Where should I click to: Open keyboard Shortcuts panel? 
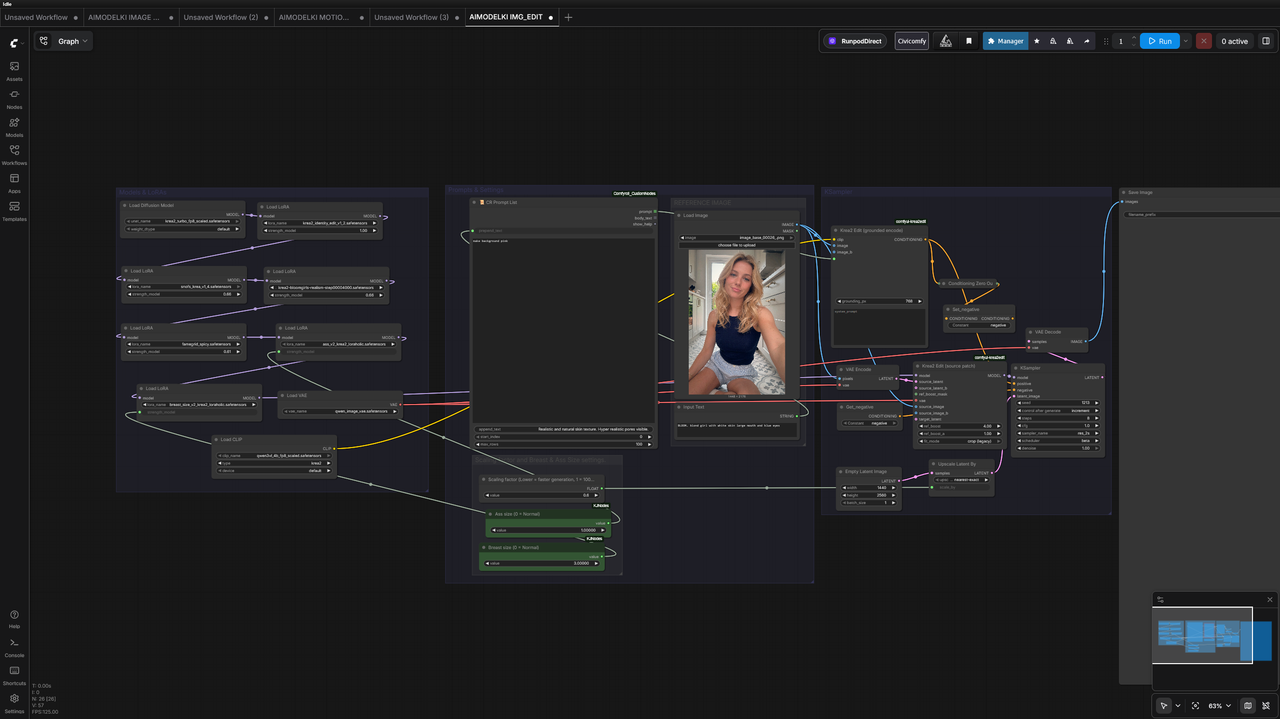tap(14, 674)
